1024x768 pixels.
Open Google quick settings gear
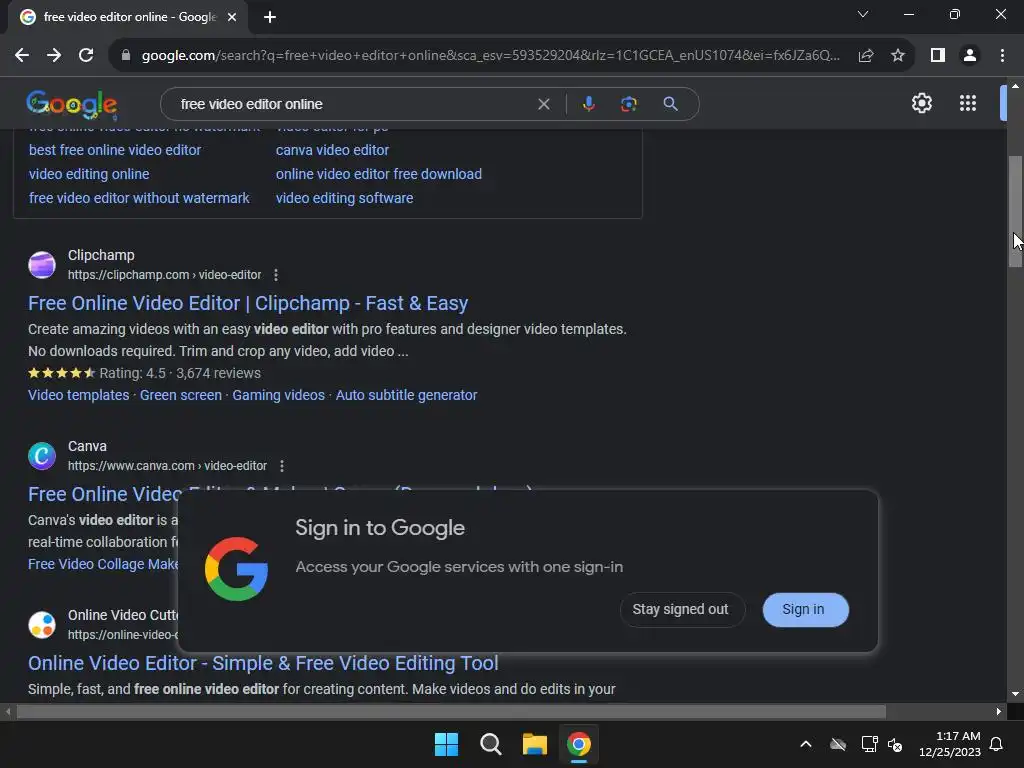tap(921, 103)
